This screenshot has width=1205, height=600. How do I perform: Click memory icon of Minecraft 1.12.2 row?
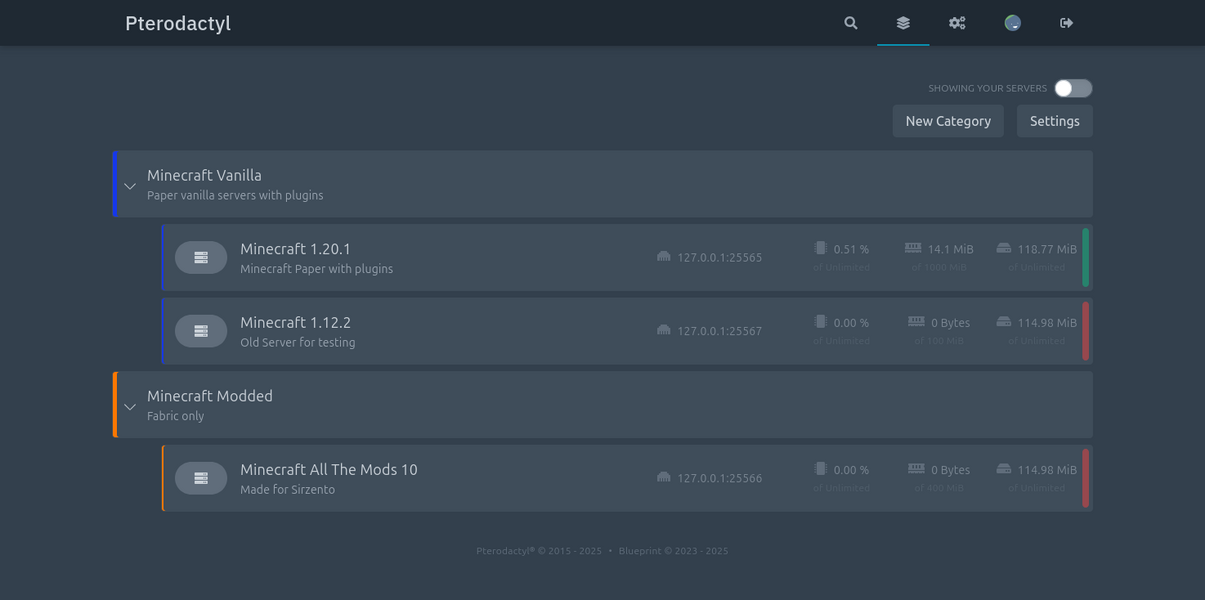click(916, 321)
